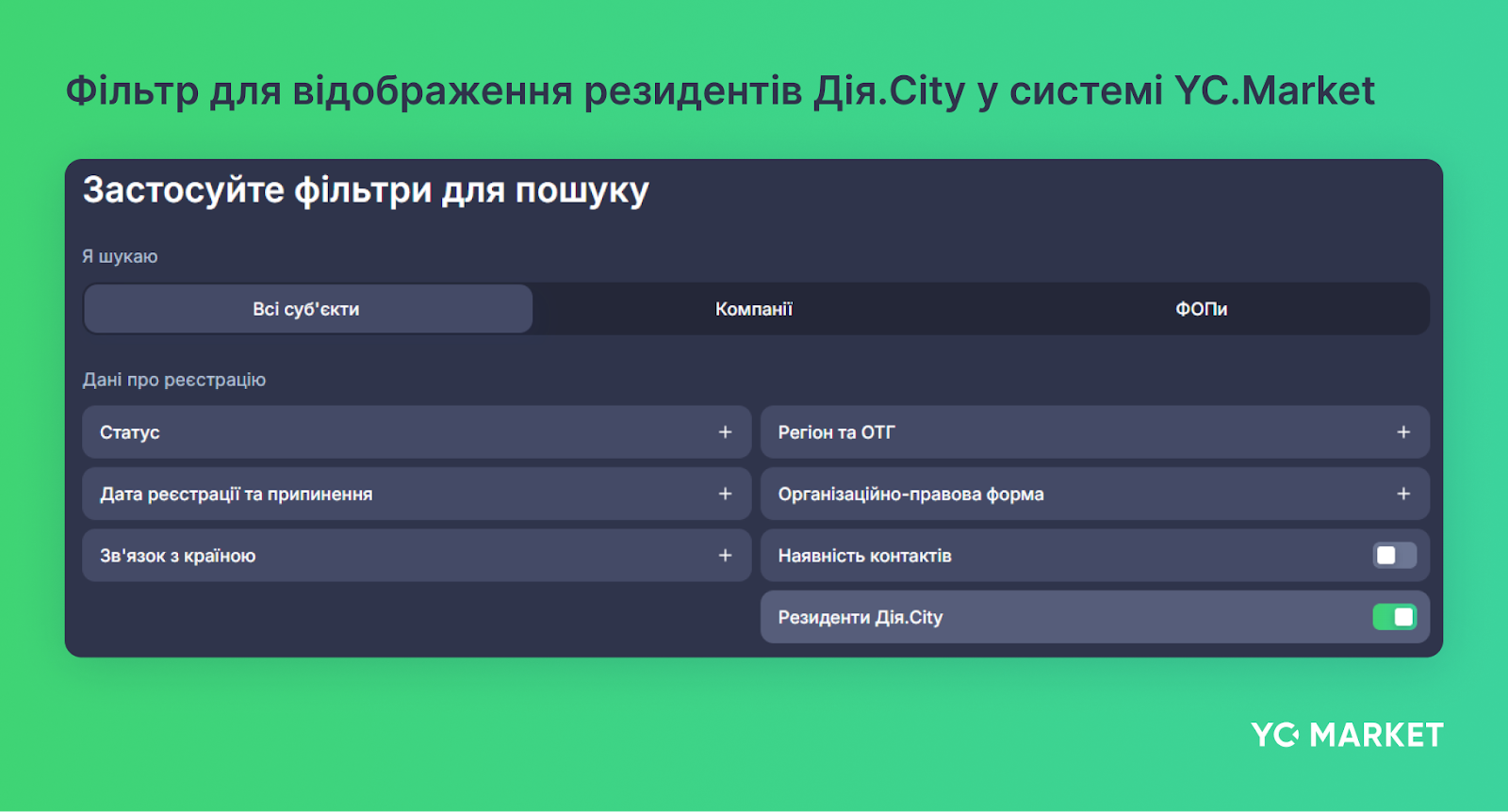1508x812 pixels.
Task: Click plus icon for Регіон та ОТГ
Action: coord(1403,432)
